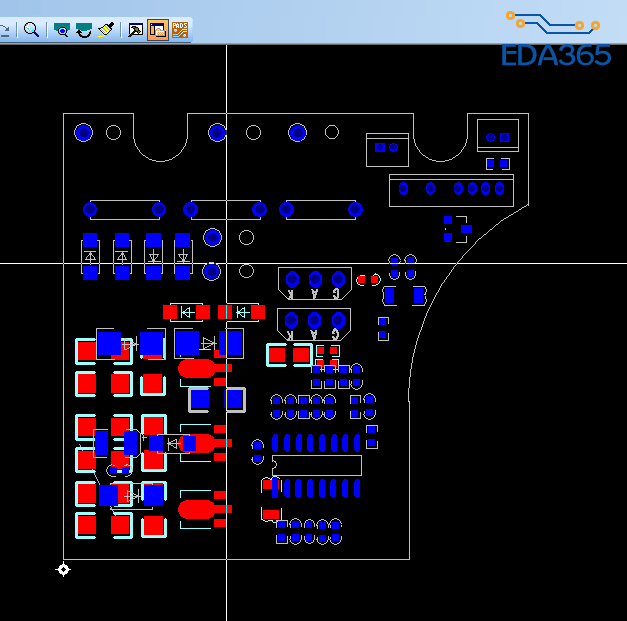Click the board origin marker
Image resolution: width=627 pixels, height=621 pixels.
point(63,569)
